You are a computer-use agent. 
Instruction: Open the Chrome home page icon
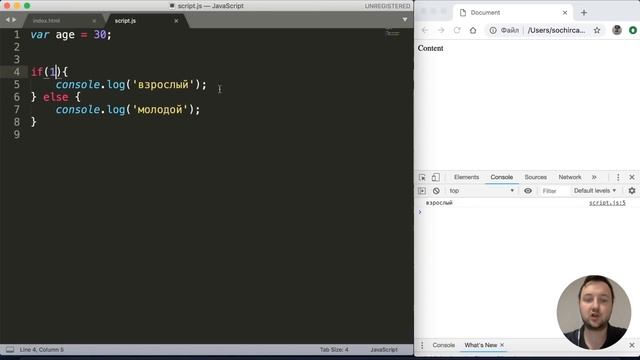point(473,30)
